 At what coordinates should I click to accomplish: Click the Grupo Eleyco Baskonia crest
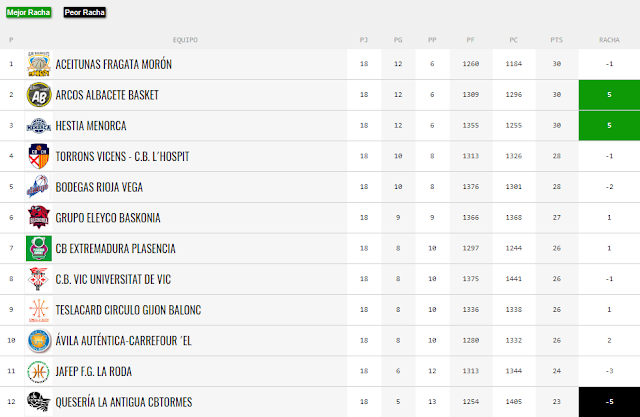(39, 217)
